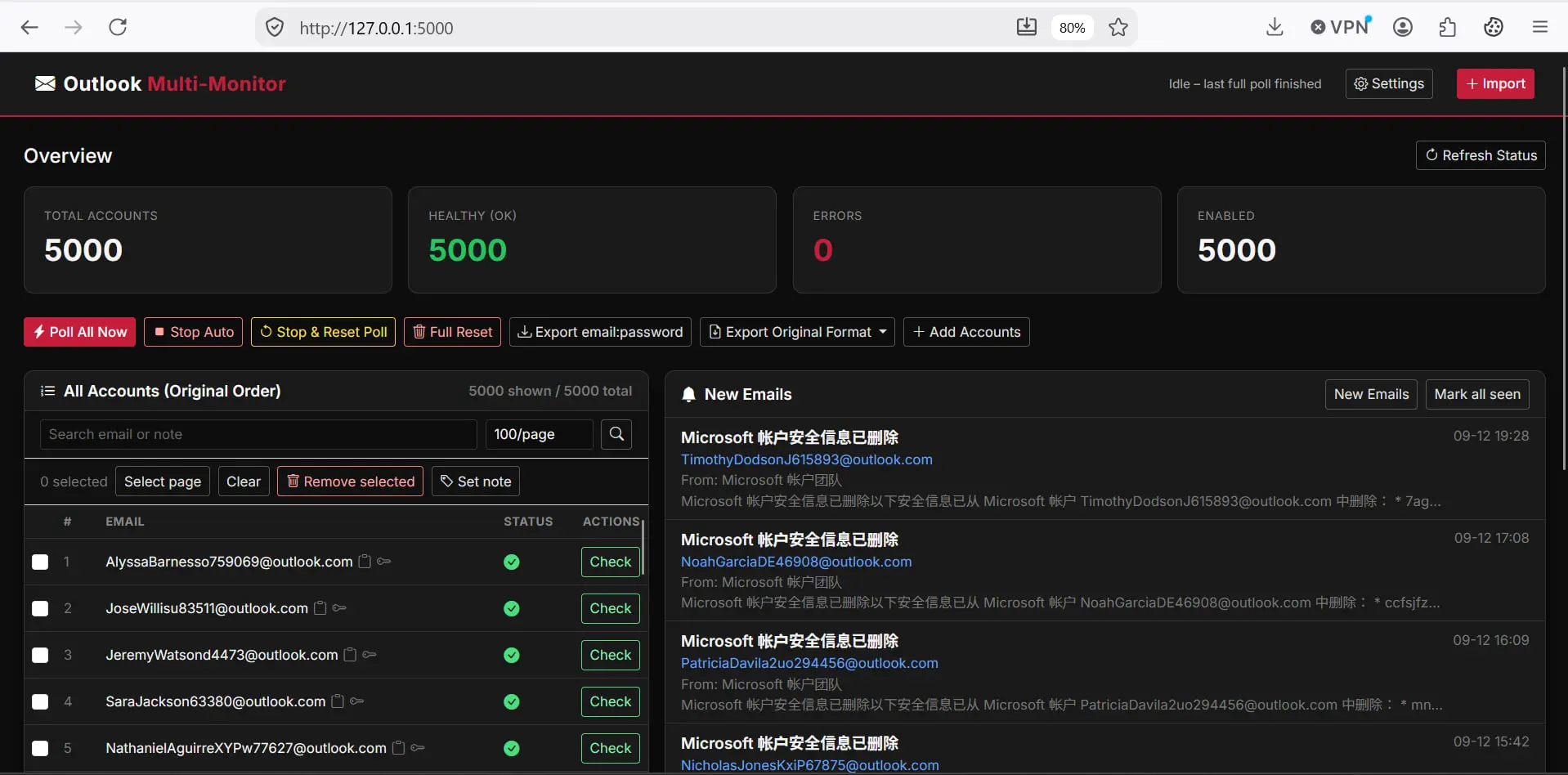Screen dimensions: 1568x775
Task: Tick checkbox for account row 1
Action: [x=40, y=562]
